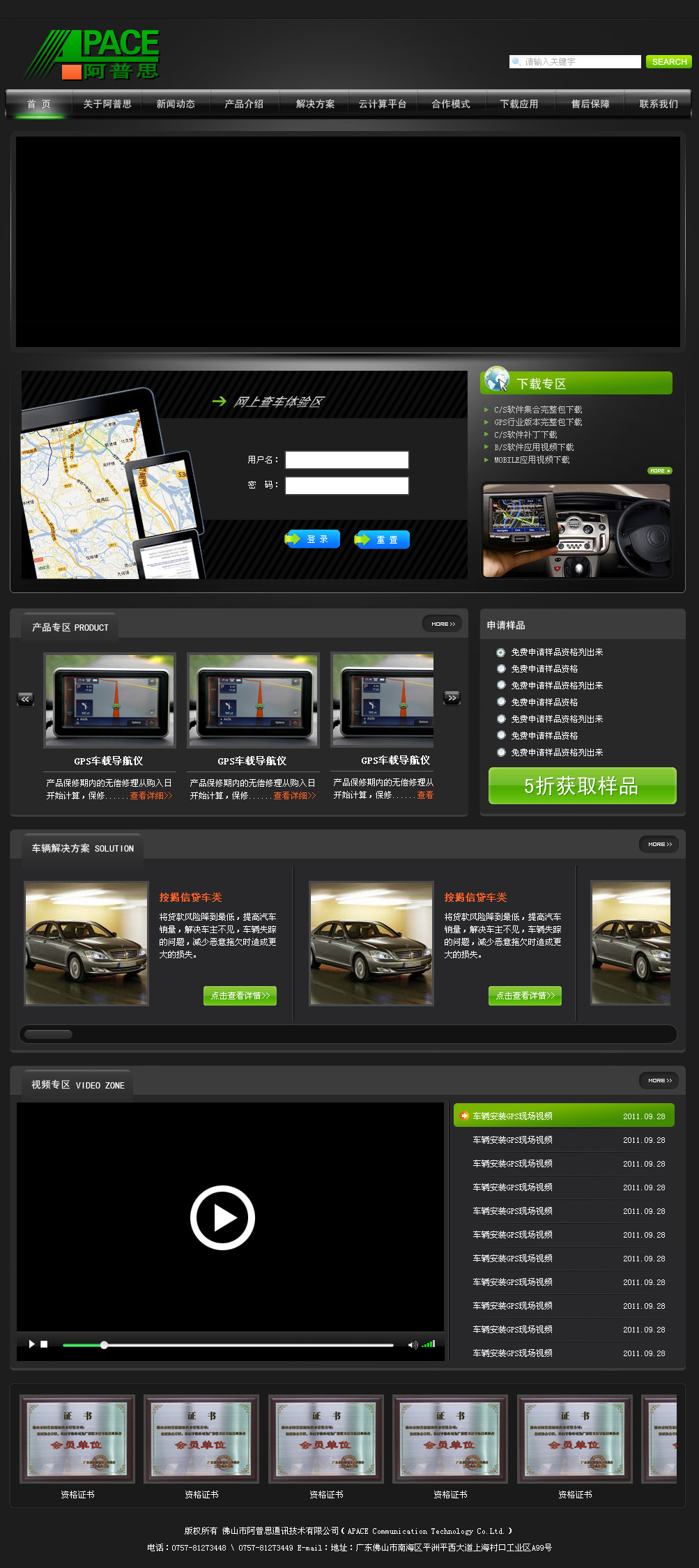Select the second sample application radio option
This screenshot has height=1568, width=699.
[x=500, y=668]
